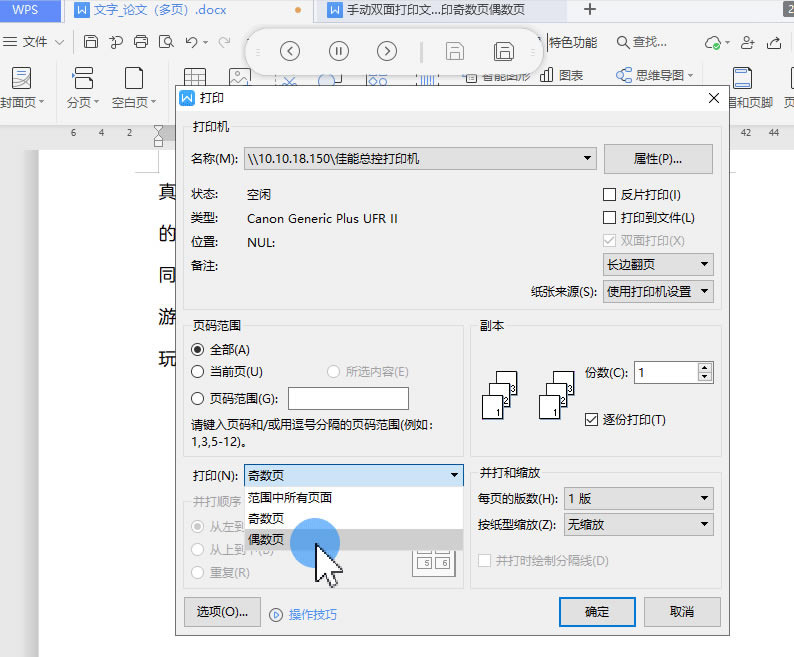Choose 偶数页 from the print list
Screen dimensions: 794x657
tap(266, 540)
